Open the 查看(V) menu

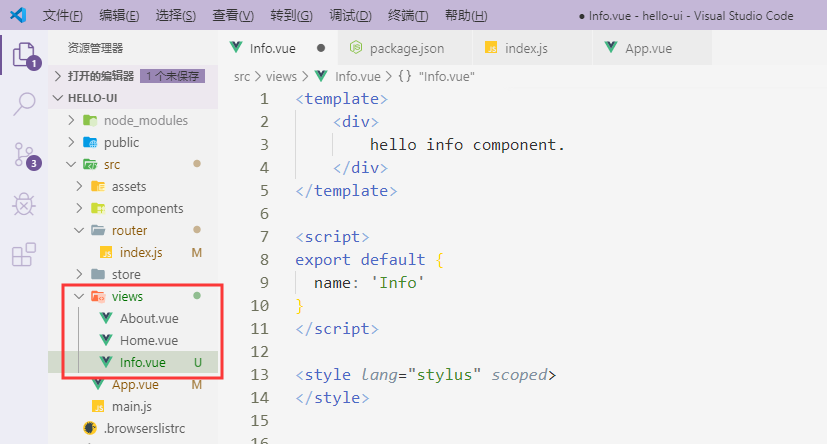tap(233, 15)
